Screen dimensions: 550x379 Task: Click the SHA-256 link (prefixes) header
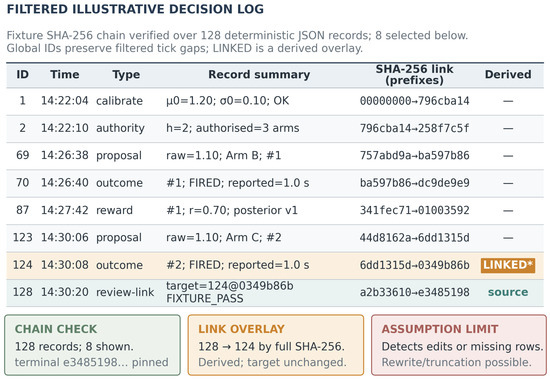click(414, 74)
